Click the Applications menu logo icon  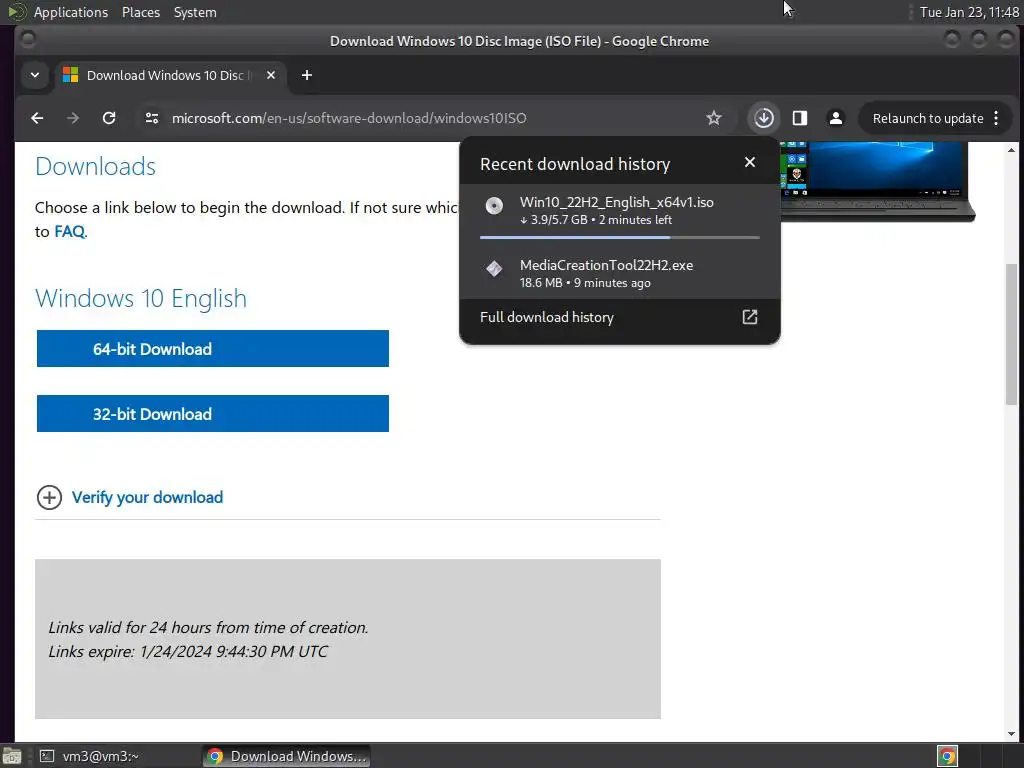pyautogui.click(x=16, y=12)
